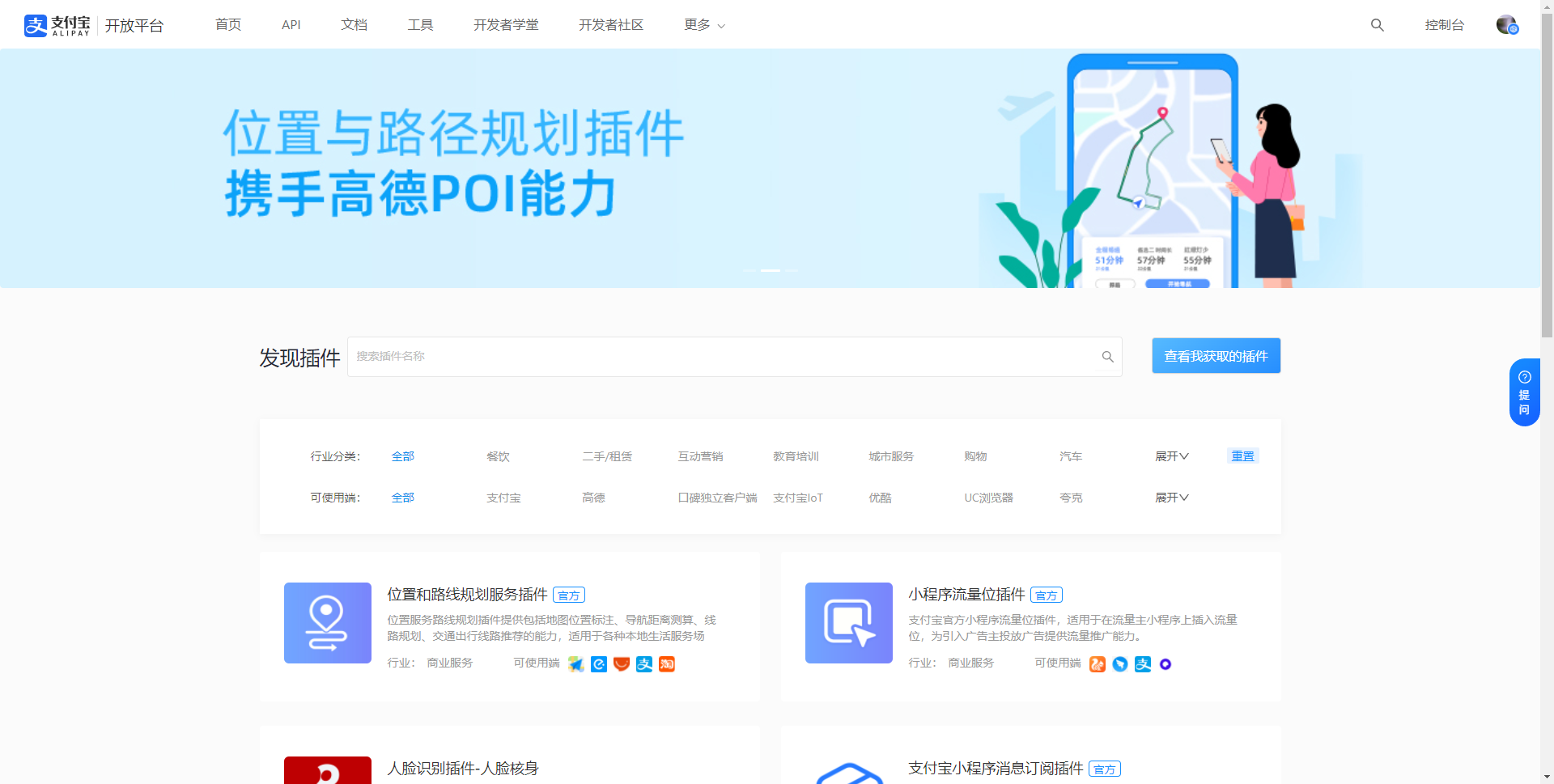Open the 人脸识别插件-人脸核身 title

coord(463,769)
